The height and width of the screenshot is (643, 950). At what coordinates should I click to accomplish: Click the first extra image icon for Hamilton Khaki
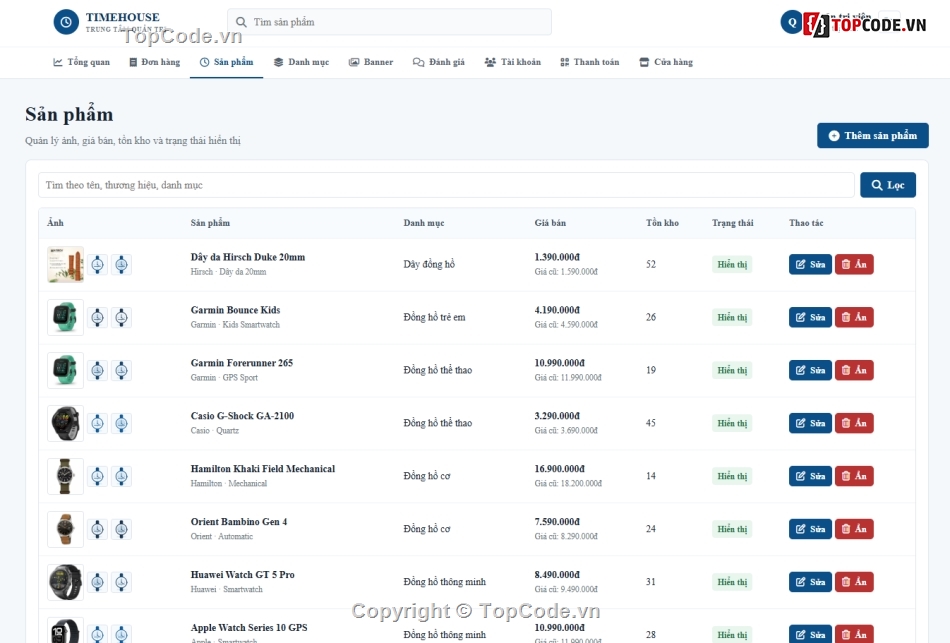(x=98, y=476)
